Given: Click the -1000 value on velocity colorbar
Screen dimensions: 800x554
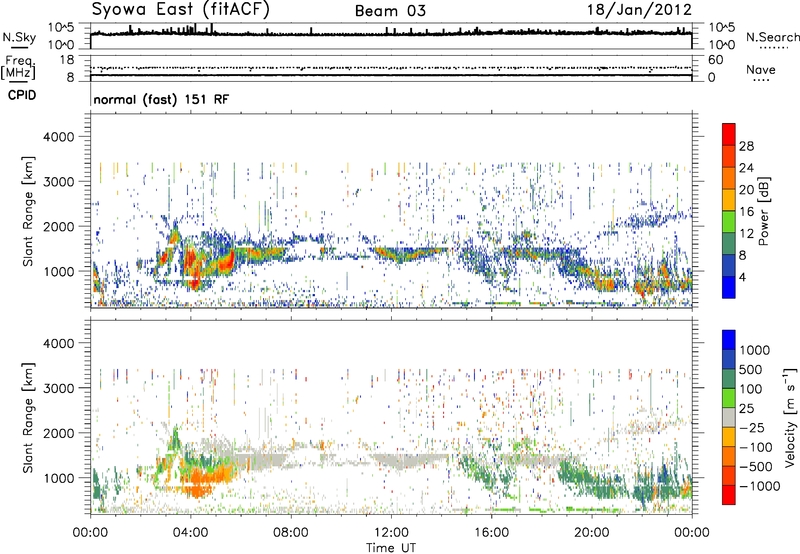Looking at the screenshot, I should tap(759, 486).
